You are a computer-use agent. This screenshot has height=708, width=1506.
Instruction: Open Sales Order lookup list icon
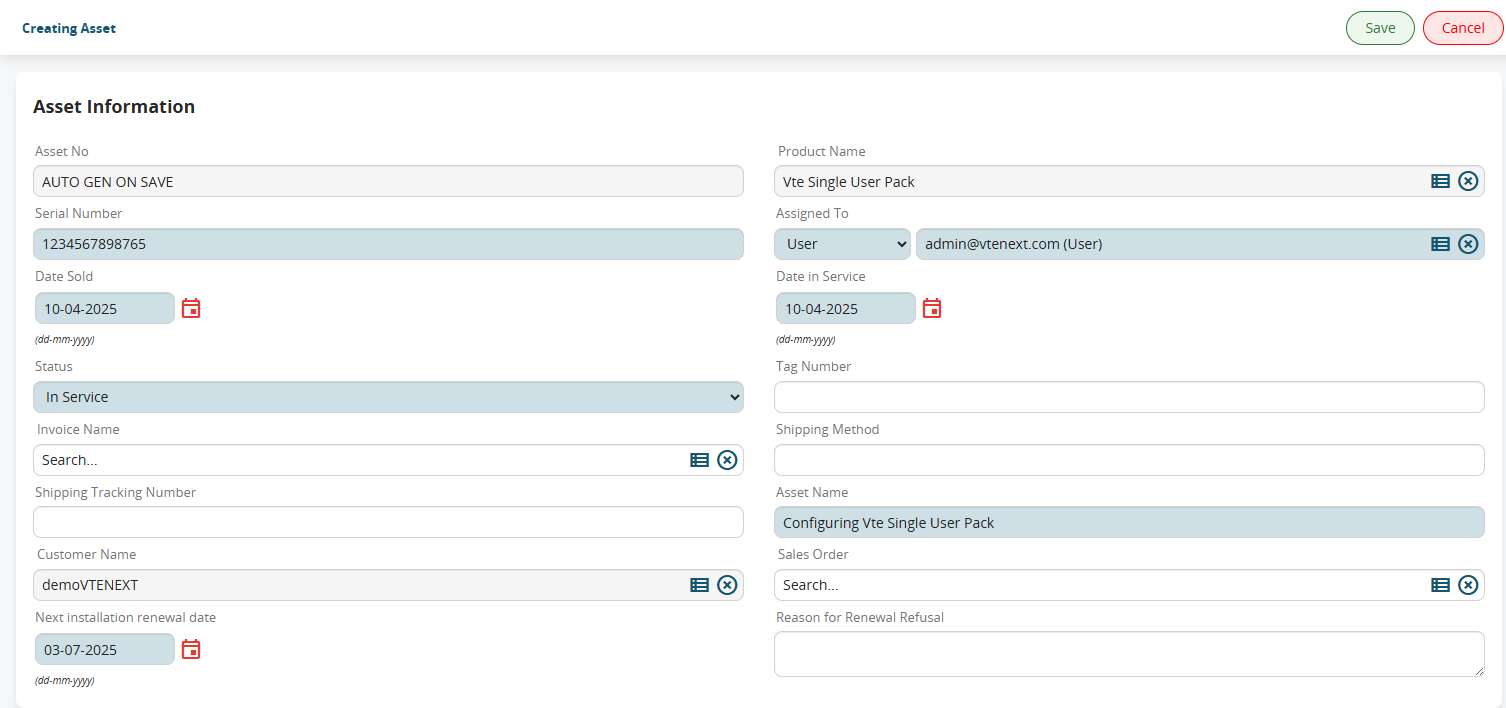pos(1440,585)
